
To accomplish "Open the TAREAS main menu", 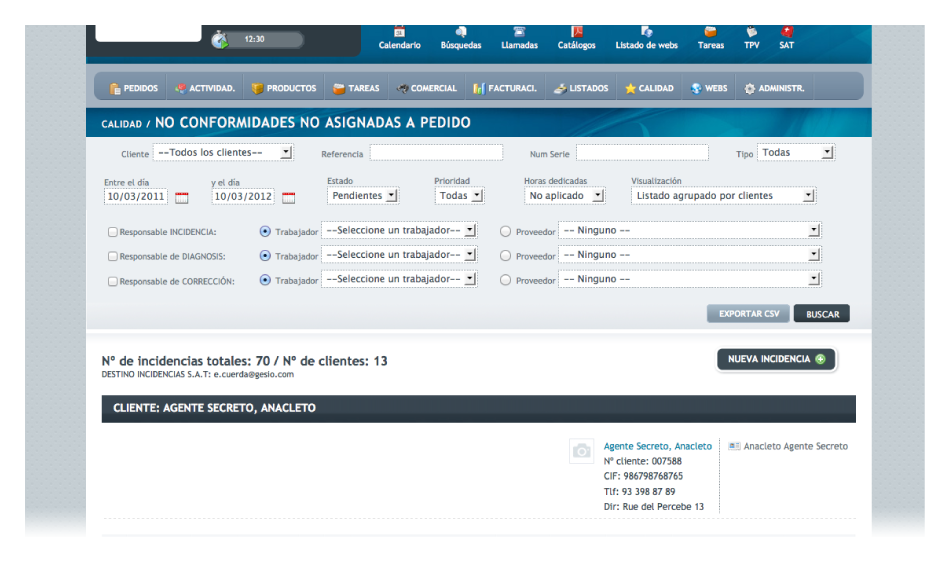I will [356, 88].
